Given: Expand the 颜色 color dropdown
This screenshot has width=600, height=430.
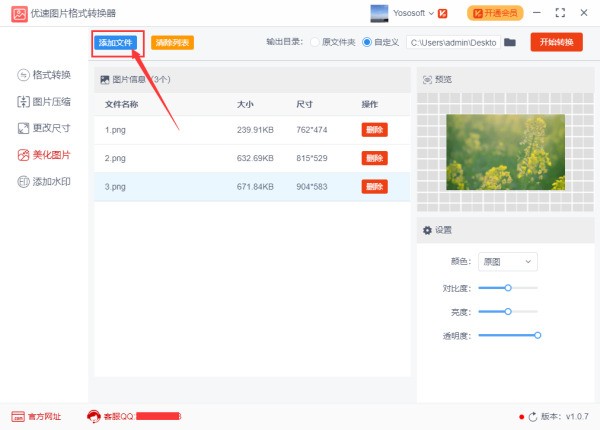Looking at the screenshot, I should point(508,261).
